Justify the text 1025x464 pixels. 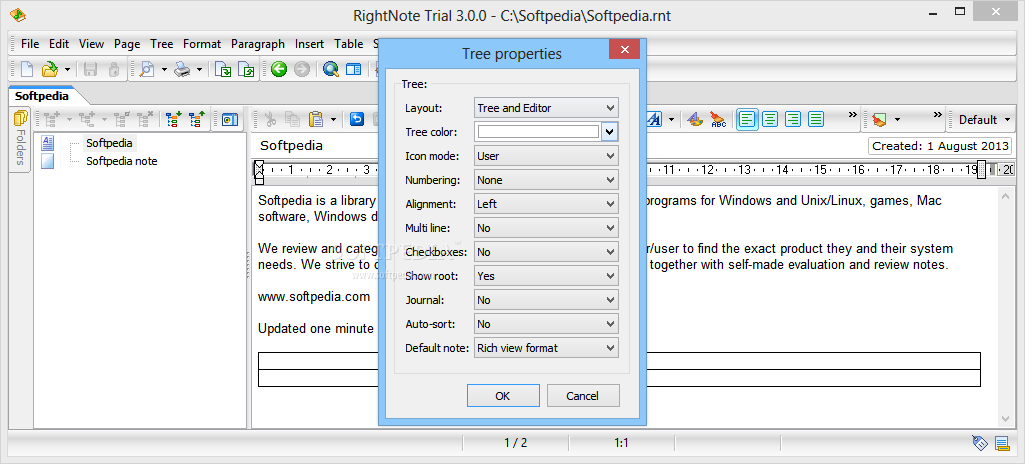click(815, 119)
